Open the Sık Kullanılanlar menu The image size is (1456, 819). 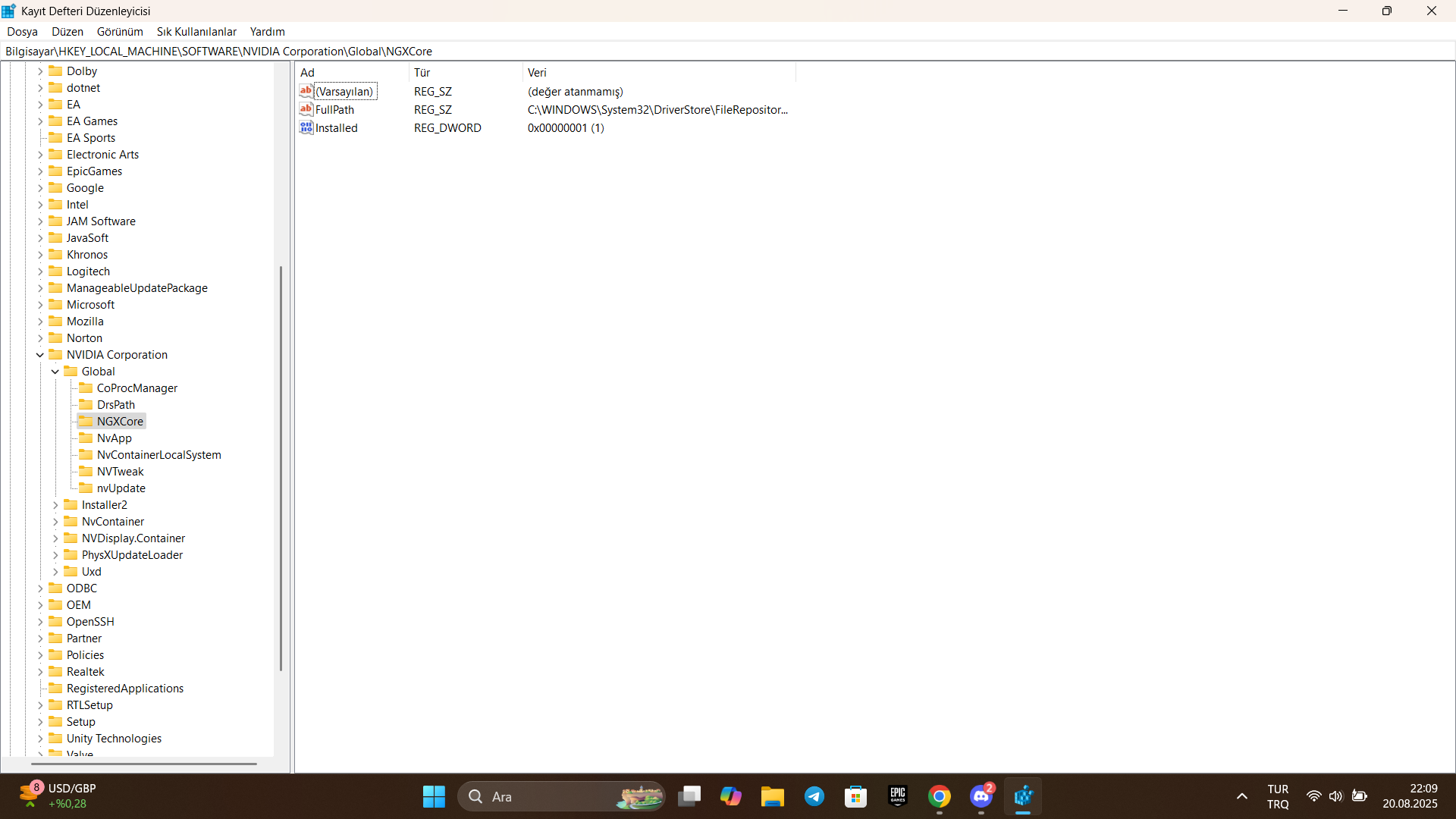pyautogui.click(x=196, y=32)
